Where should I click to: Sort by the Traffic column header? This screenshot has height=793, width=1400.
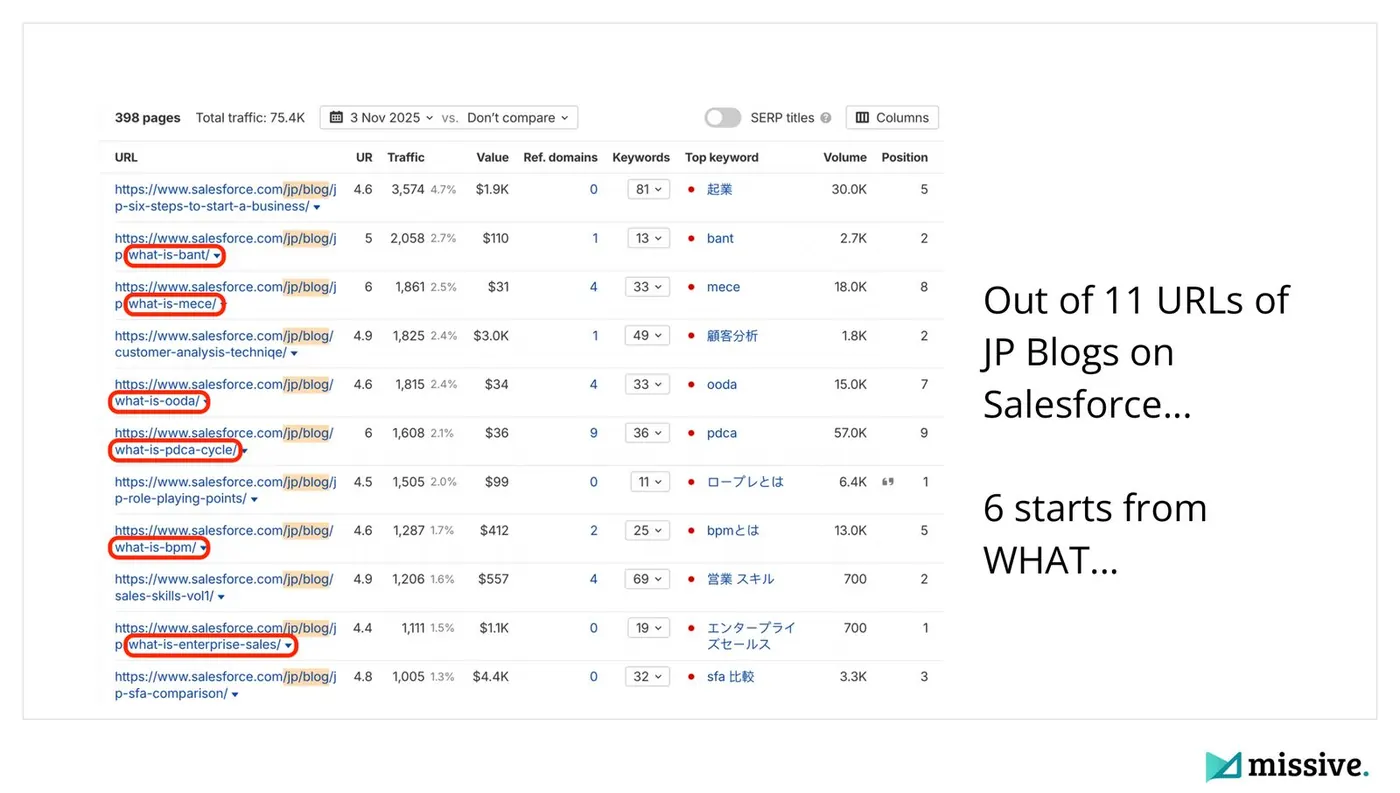406,157
